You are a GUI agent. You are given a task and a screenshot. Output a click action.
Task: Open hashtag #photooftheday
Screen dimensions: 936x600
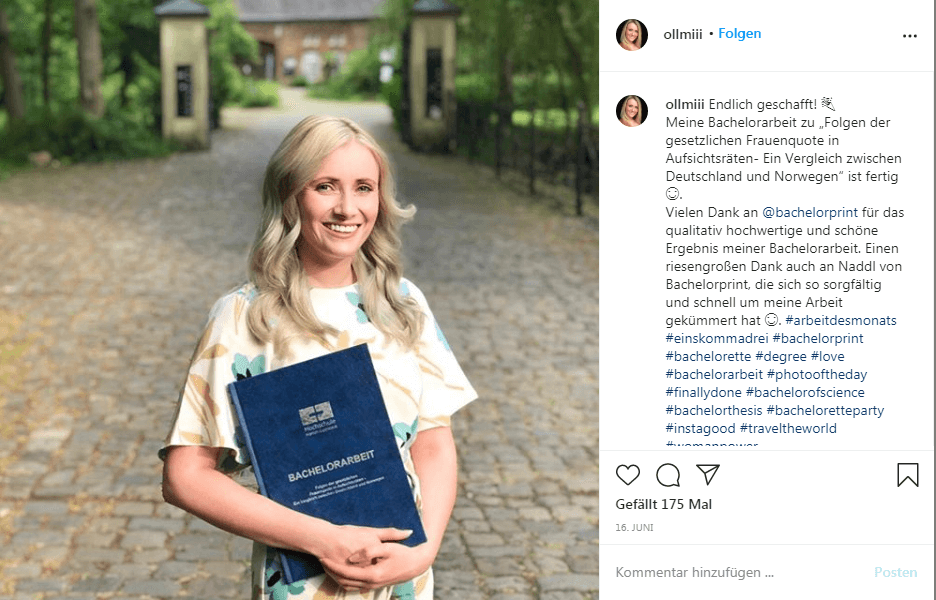pyautogui.click(x=817, y=374)
